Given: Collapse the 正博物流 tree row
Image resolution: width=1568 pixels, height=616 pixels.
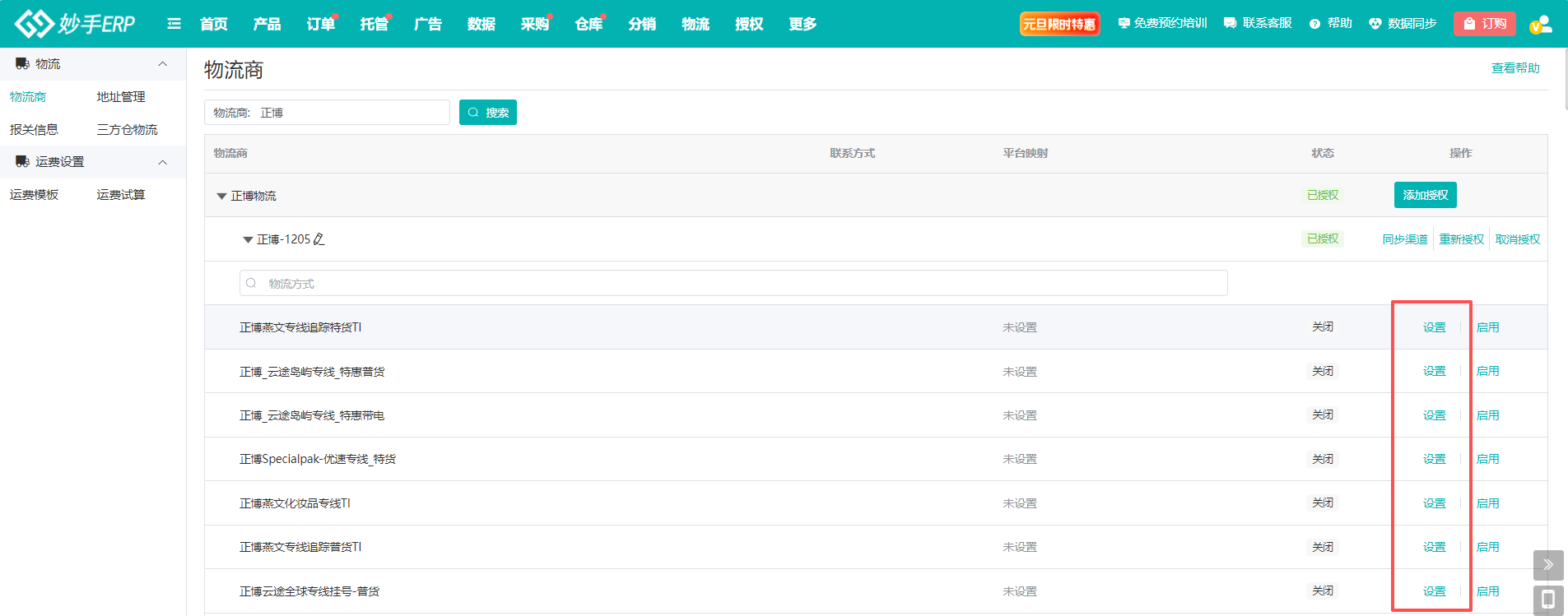Looking at the screenshot, I should 221,196.
